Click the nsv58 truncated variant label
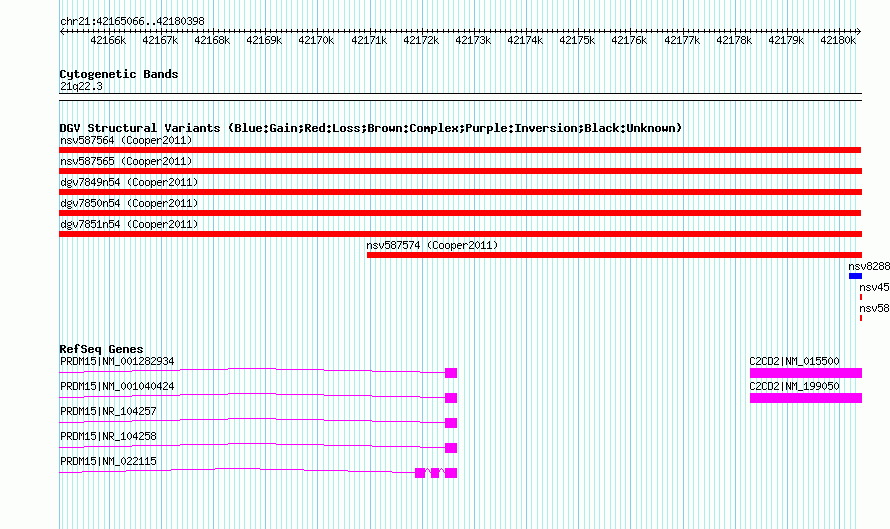Viewport: 890px width, 529px height. click(874, 308)
